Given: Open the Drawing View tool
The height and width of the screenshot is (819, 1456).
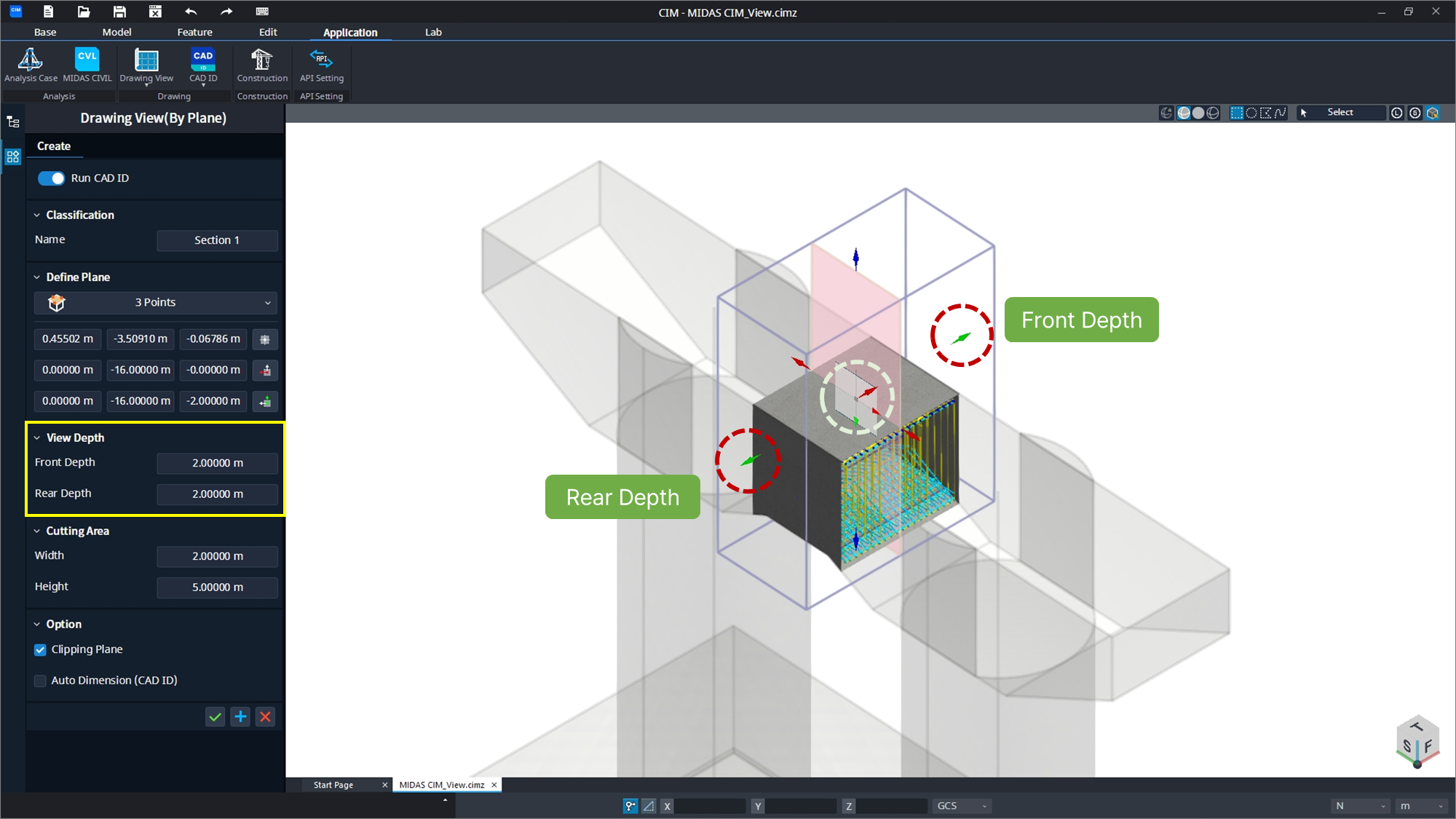Looking at the screenshot, I should 146,66.
